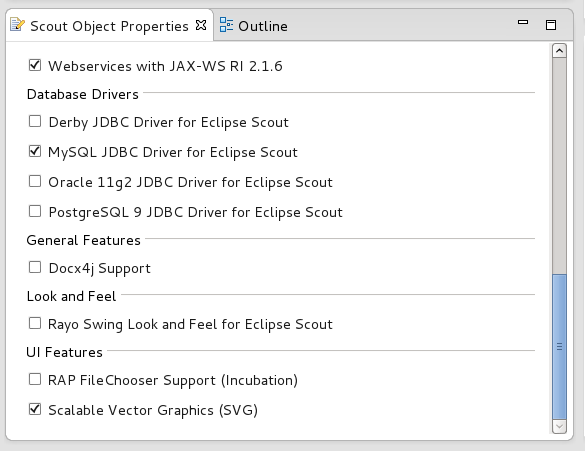Enable Rayo Swing Look and Feel checkbox
Screen dimensions: 585x451
tap(35, 323)
